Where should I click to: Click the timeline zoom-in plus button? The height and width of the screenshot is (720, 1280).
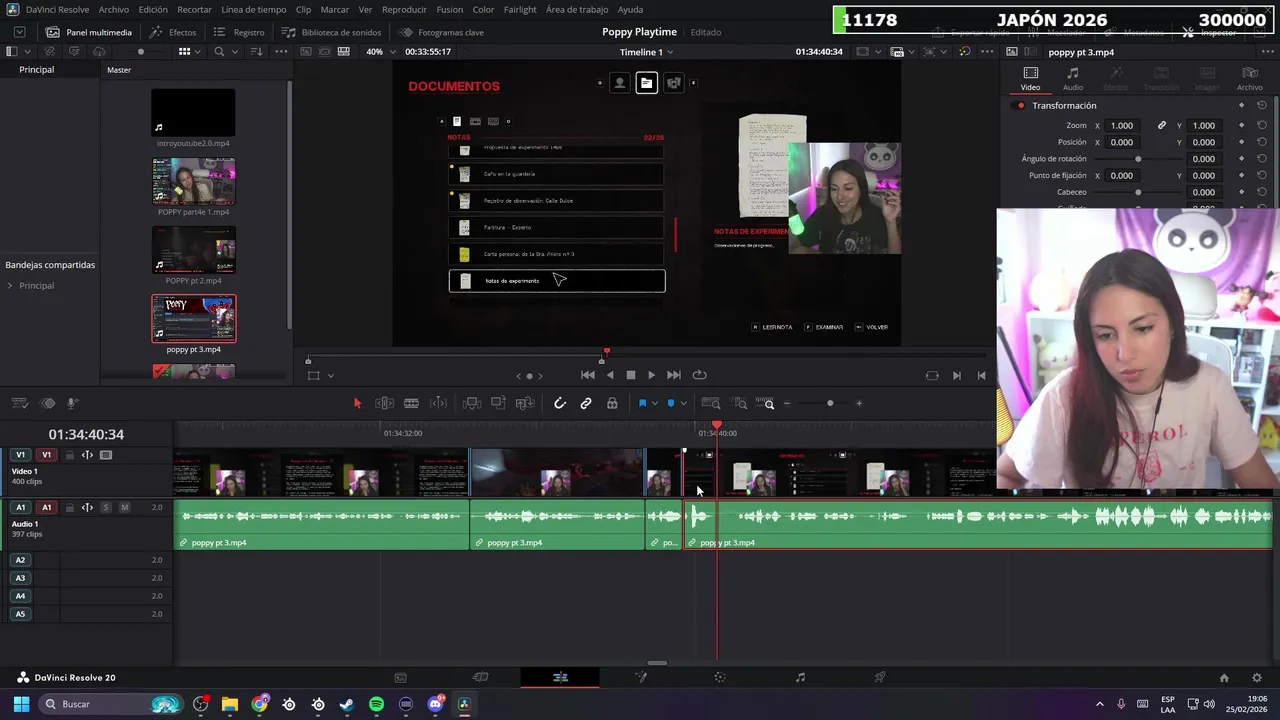pyautogui.click(x=859, y=403)
